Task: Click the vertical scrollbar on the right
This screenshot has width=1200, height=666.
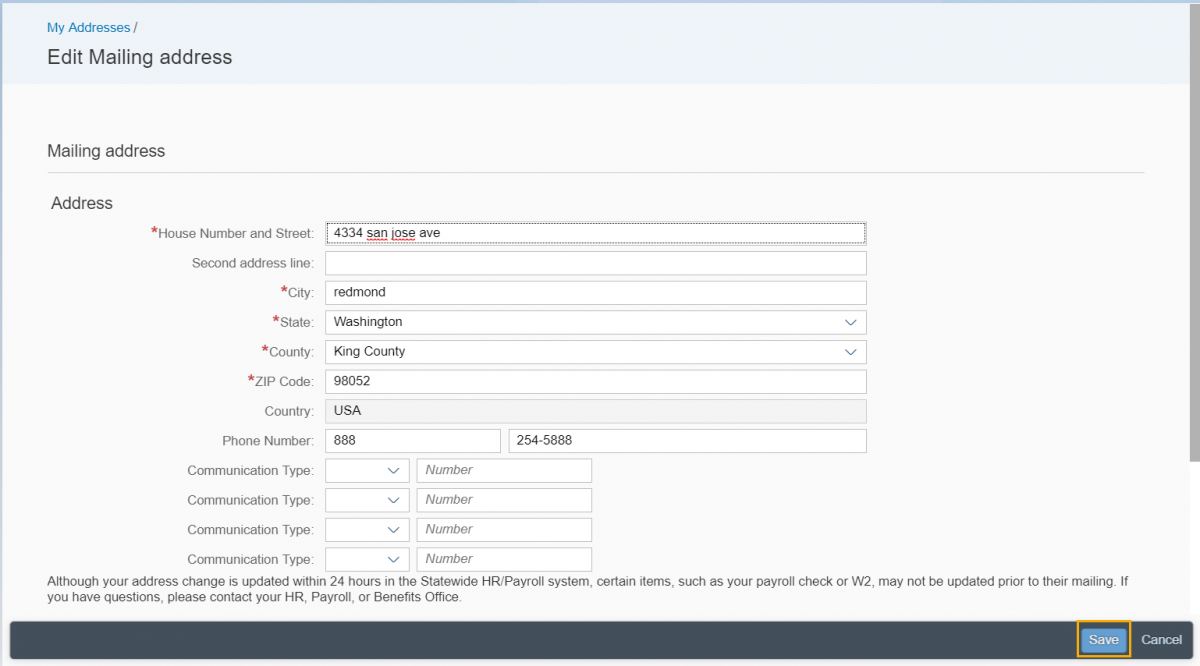Action: (x=1194, y=230)
